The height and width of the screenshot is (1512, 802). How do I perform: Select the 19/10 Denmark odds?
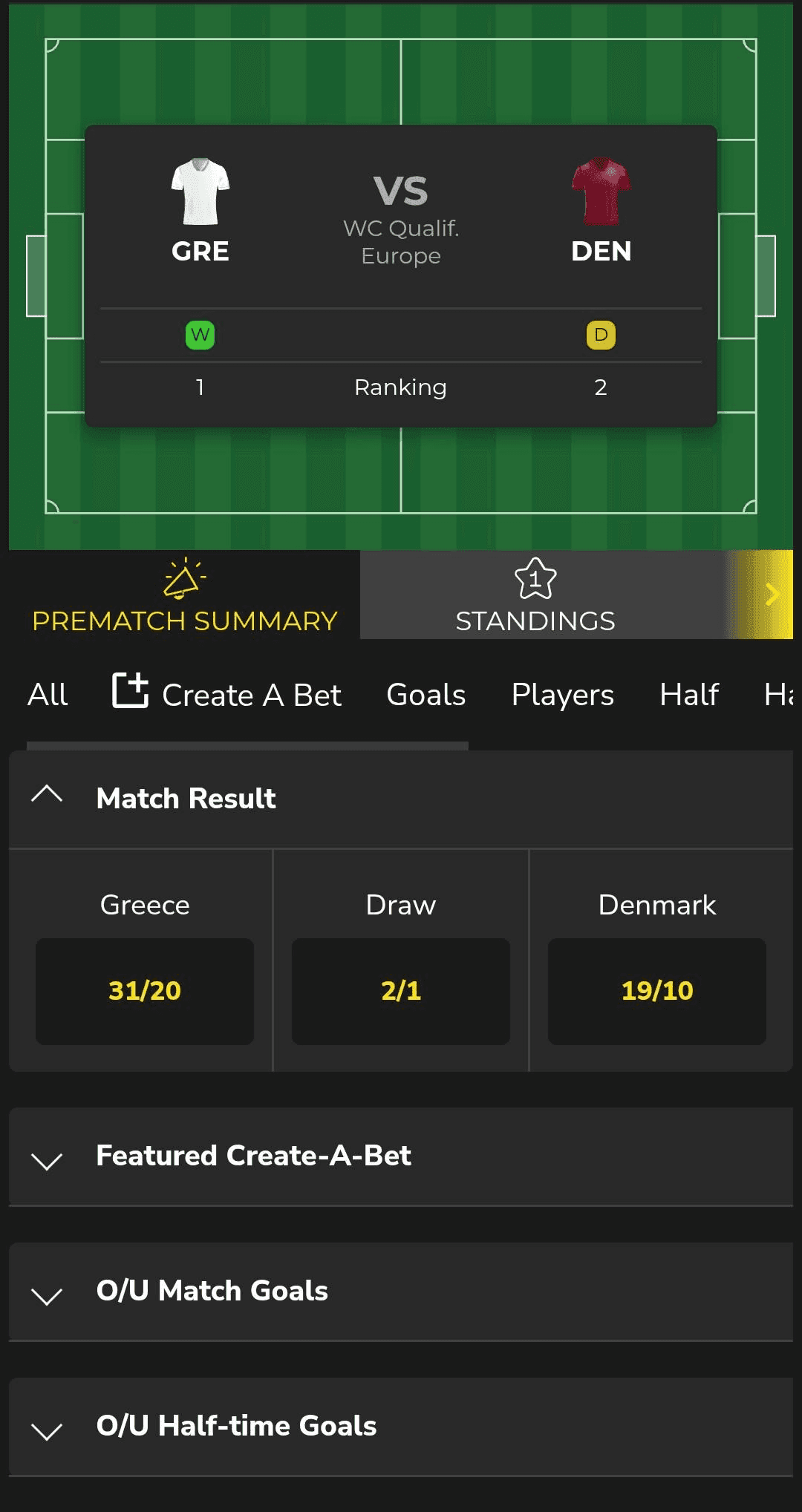656,992
